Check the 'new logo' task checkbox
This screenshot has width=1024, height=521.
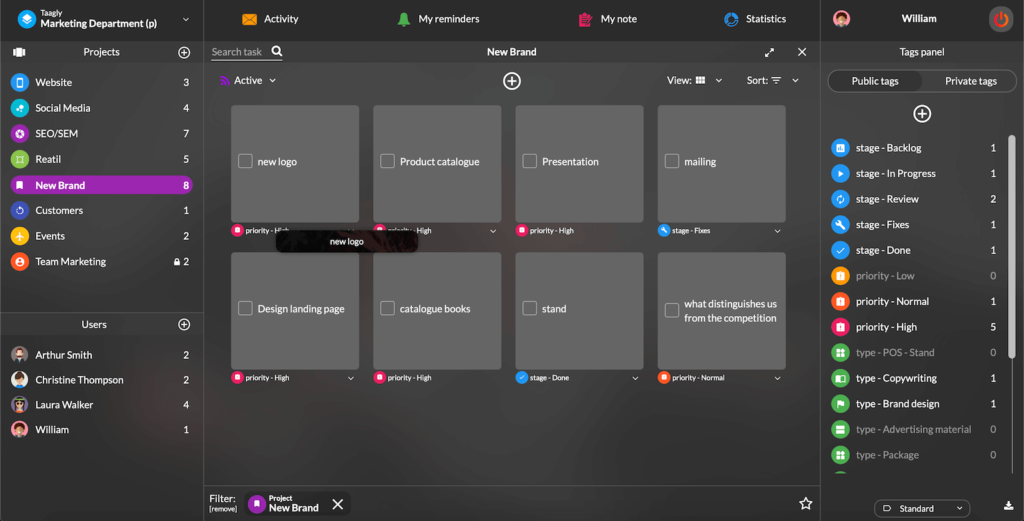245,161
